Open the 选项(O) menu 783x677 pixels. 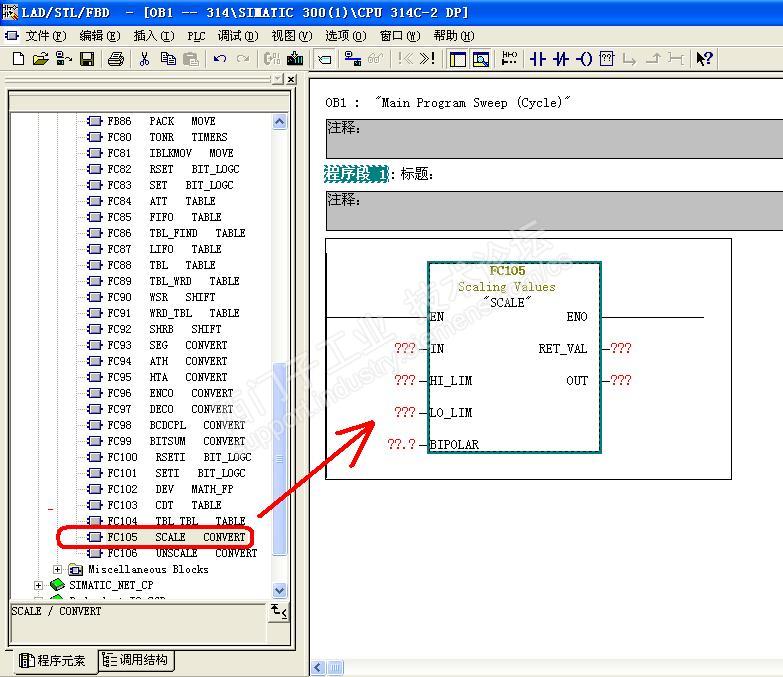point(346,35)
